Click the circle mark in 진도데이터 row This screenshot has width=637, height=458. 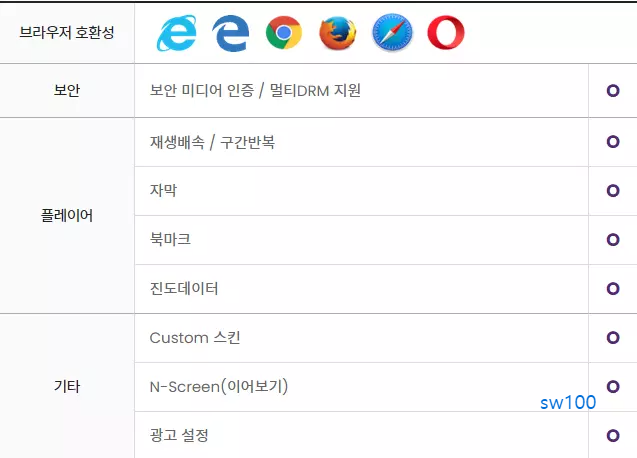pyautogui.click(x=613, y=289)
